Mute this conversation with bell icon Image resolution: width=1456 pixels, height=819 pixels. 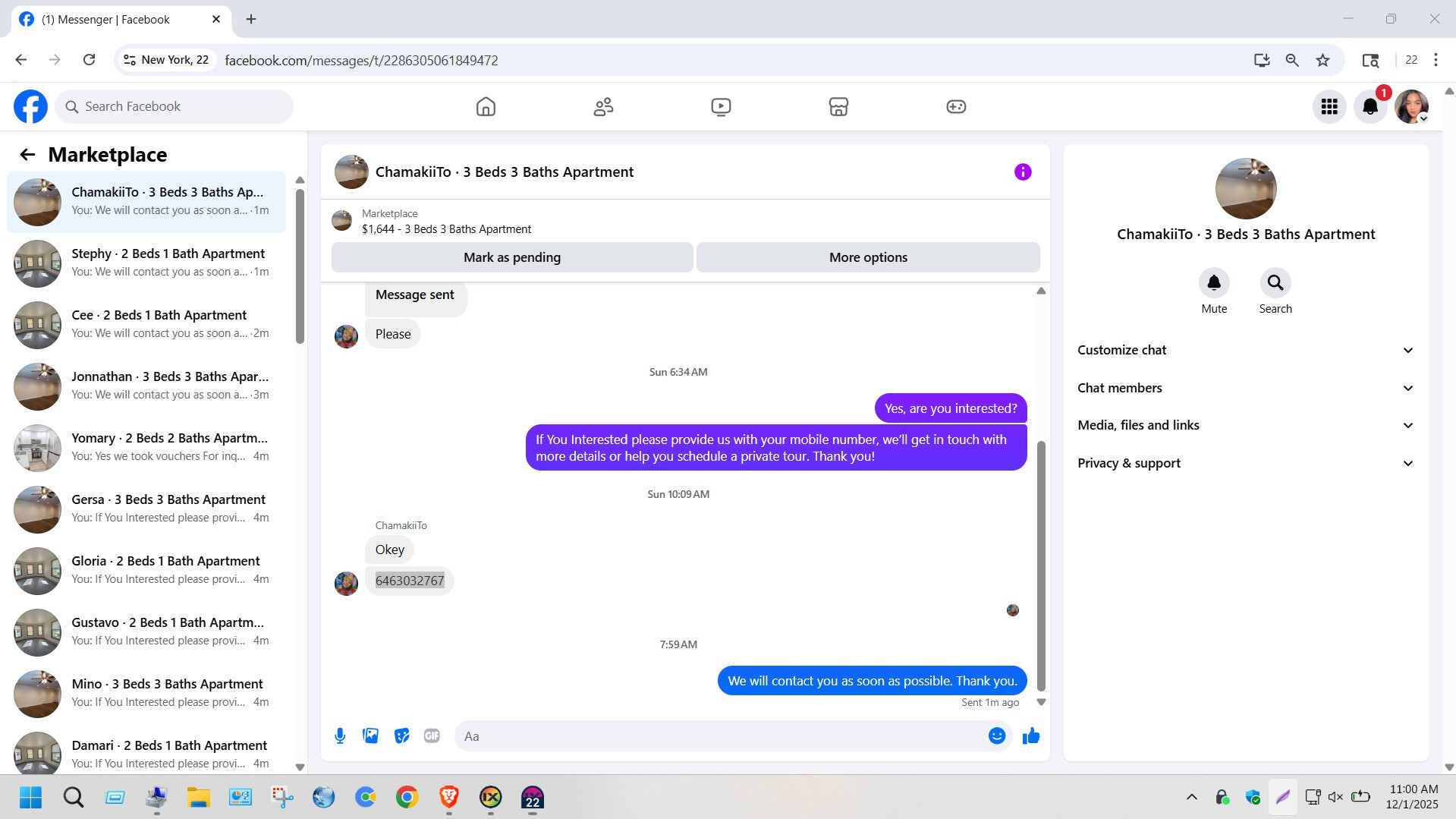point(1214,283)
